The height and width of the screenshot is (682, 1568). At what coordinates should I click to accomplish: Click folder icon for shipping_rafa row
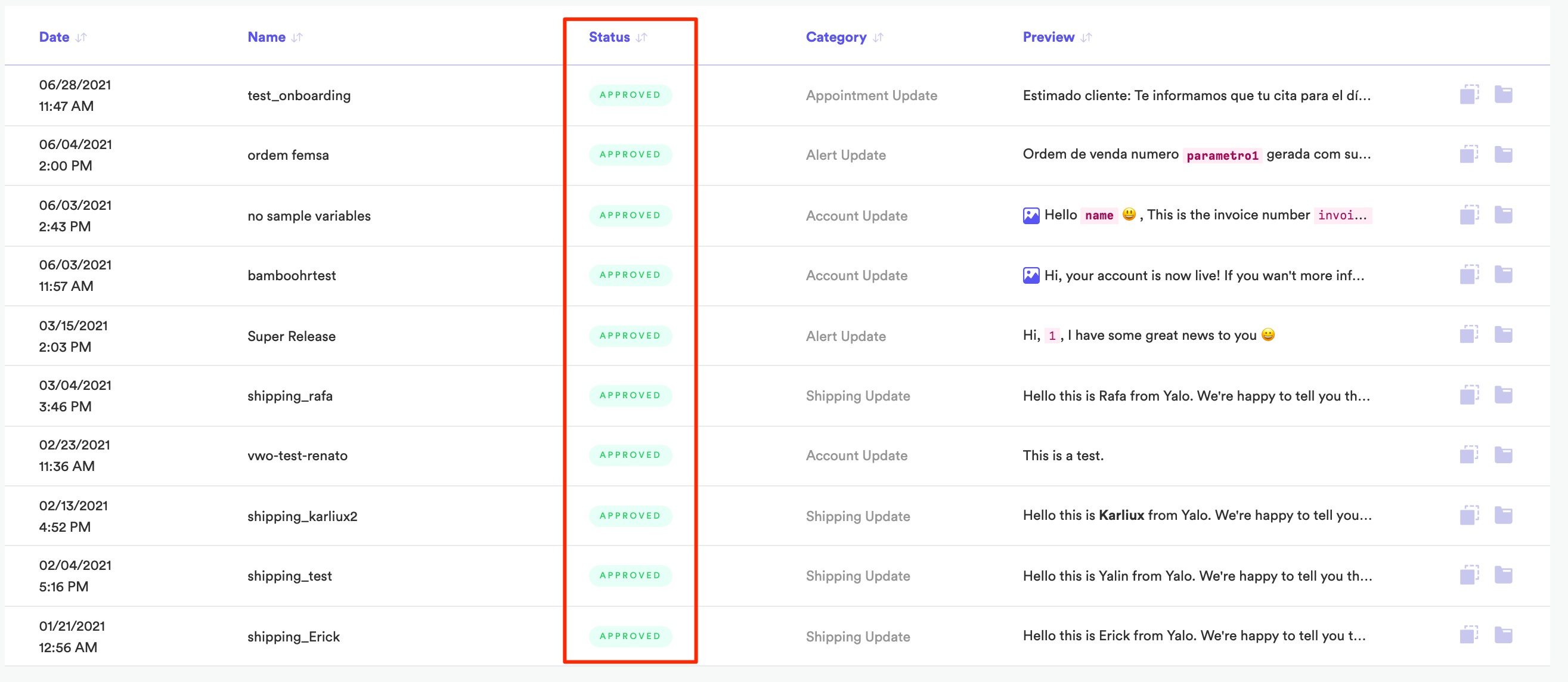point(1503,395)
